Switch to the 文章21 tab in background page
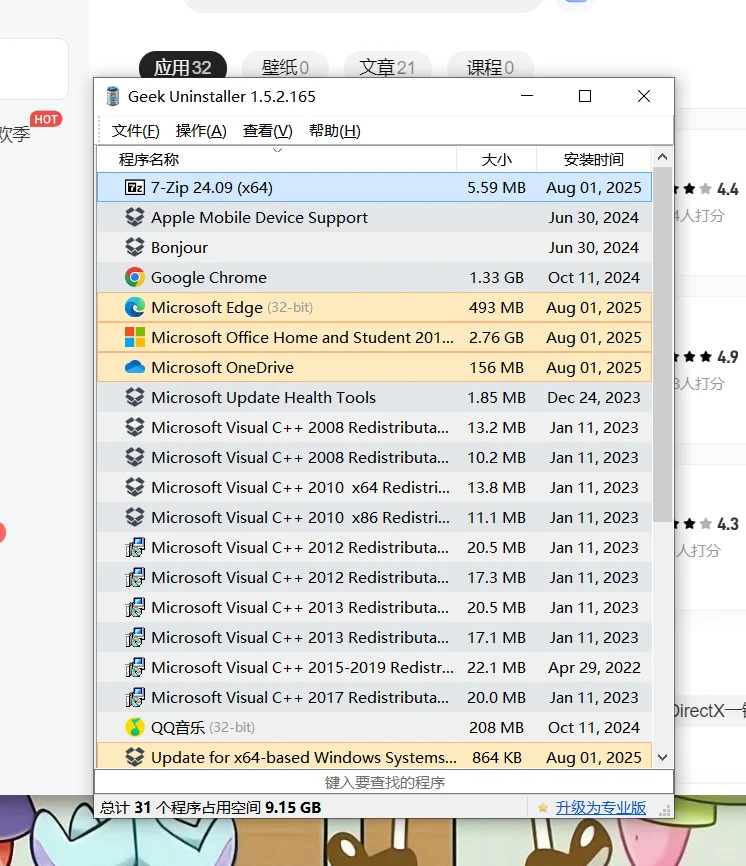The width and height of the screenshot is (746, 866). click(x=387, y=67)
